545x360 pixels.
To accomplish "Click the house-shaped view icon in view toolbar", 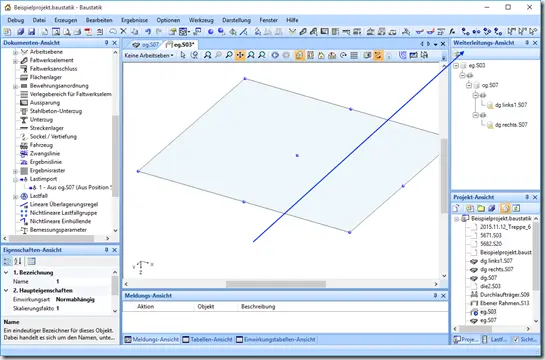I will point(321,55).
